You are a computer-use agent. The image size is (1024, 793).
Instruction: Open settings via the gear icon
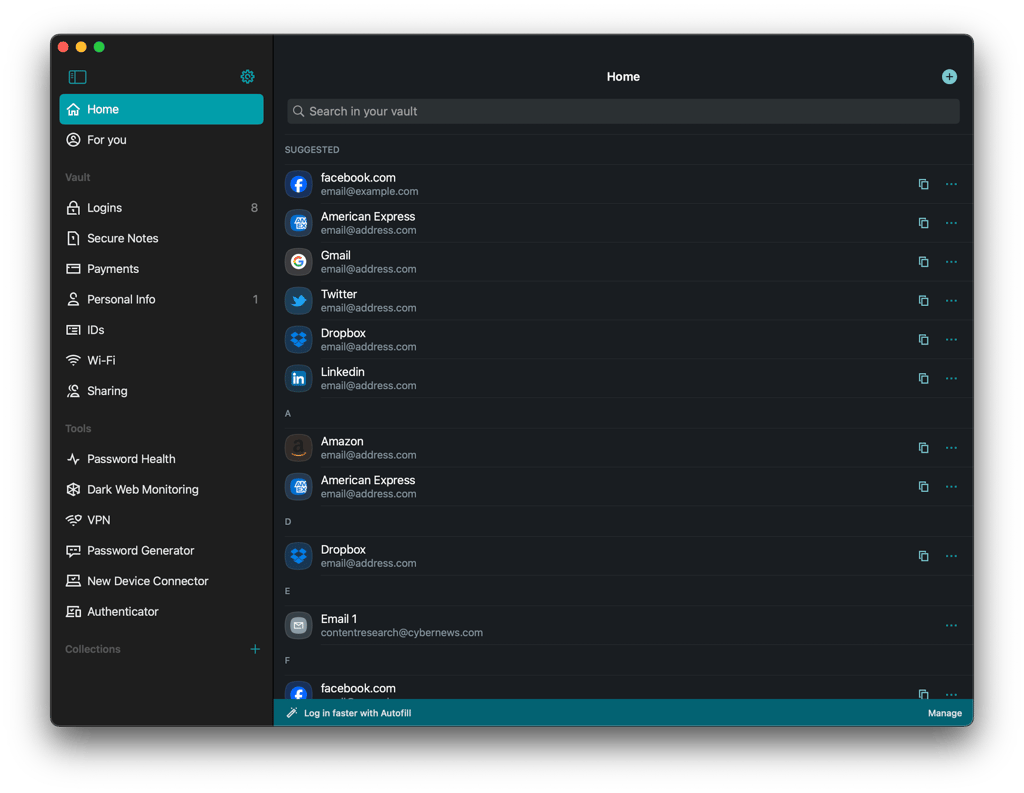[248, 77]
